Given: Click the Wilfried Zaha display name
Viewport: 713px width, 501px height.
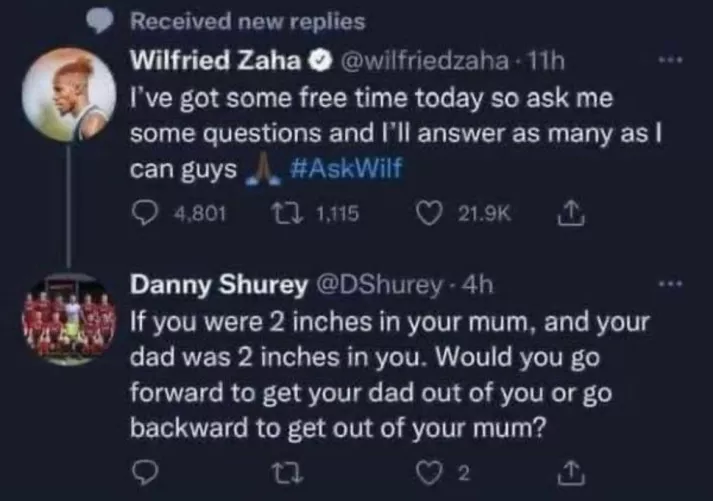Looking at the screenshot, I should (x=216, y=63).
